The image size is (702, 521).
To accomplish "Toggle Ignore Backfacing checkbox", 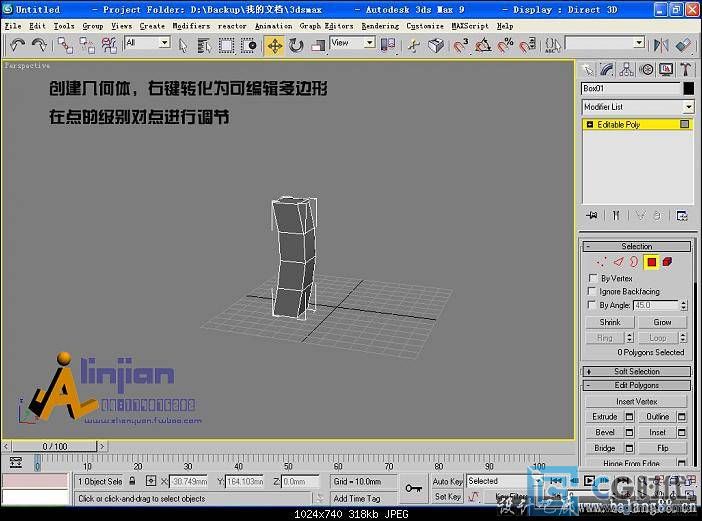I will pos(593,291).
